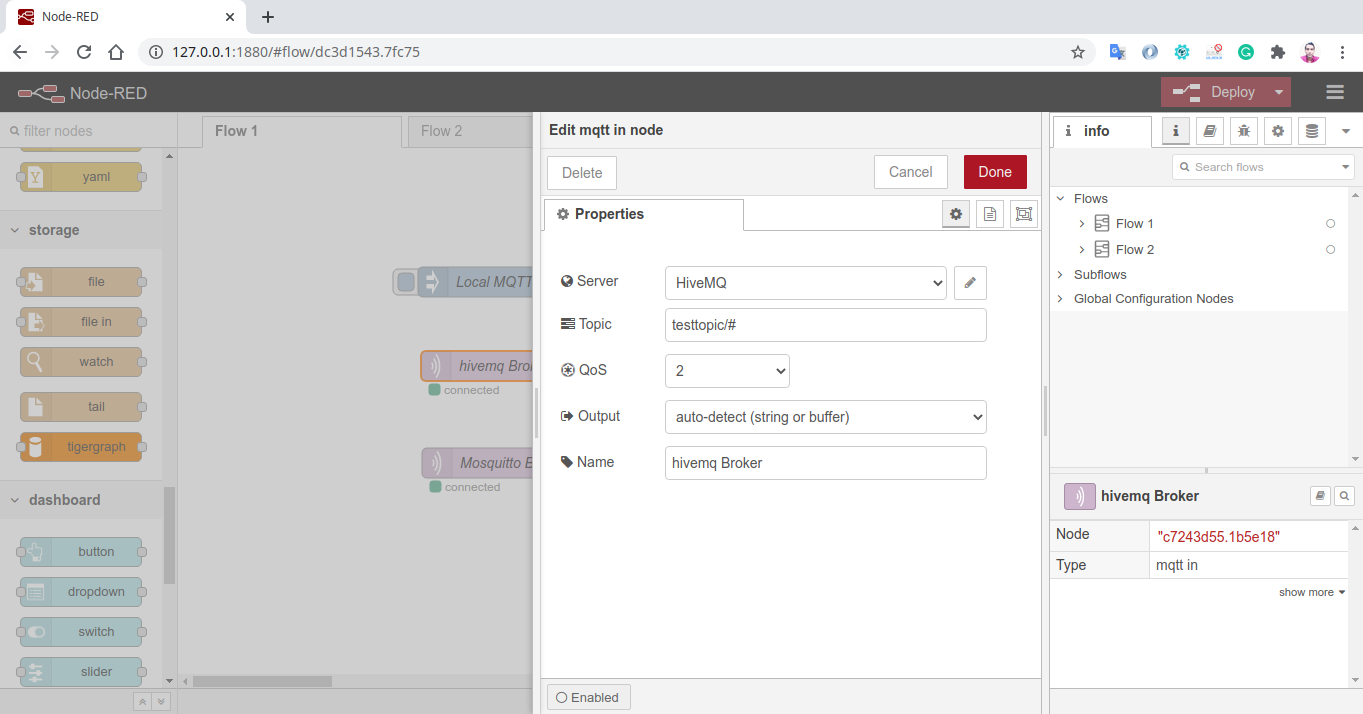1363x714 pixels.
Task: Collapse the storage palette category
Action: [81, 230]
